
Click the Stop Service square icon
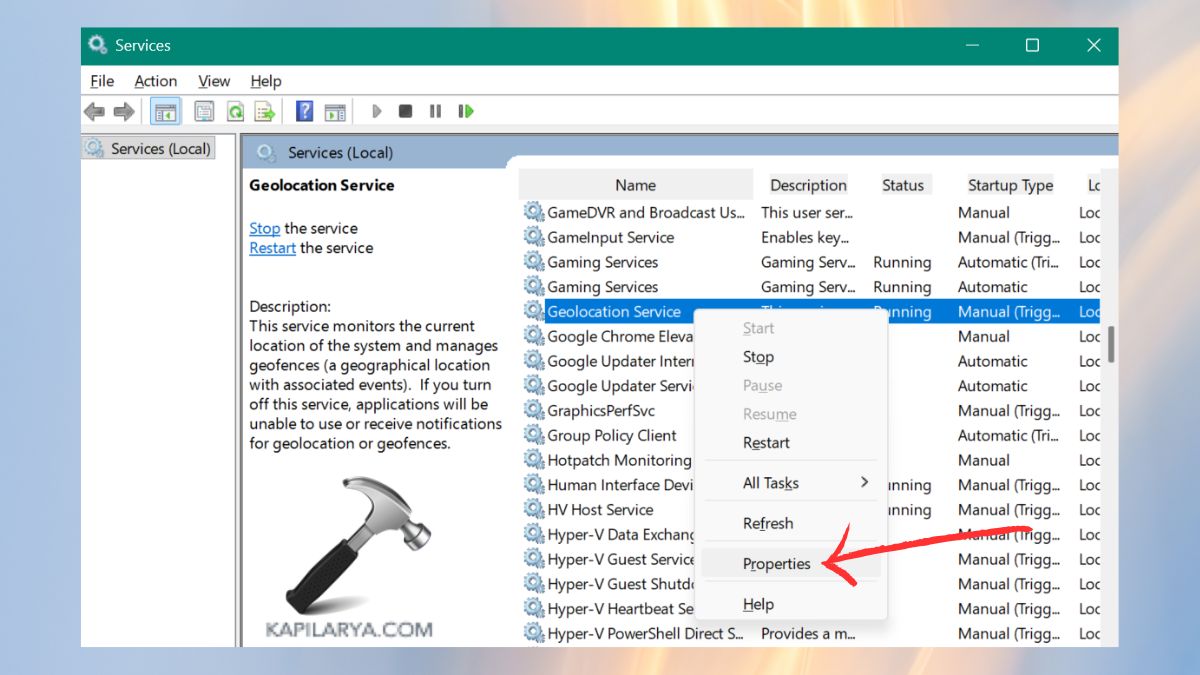pyautogui.click(x=405, y=112)
